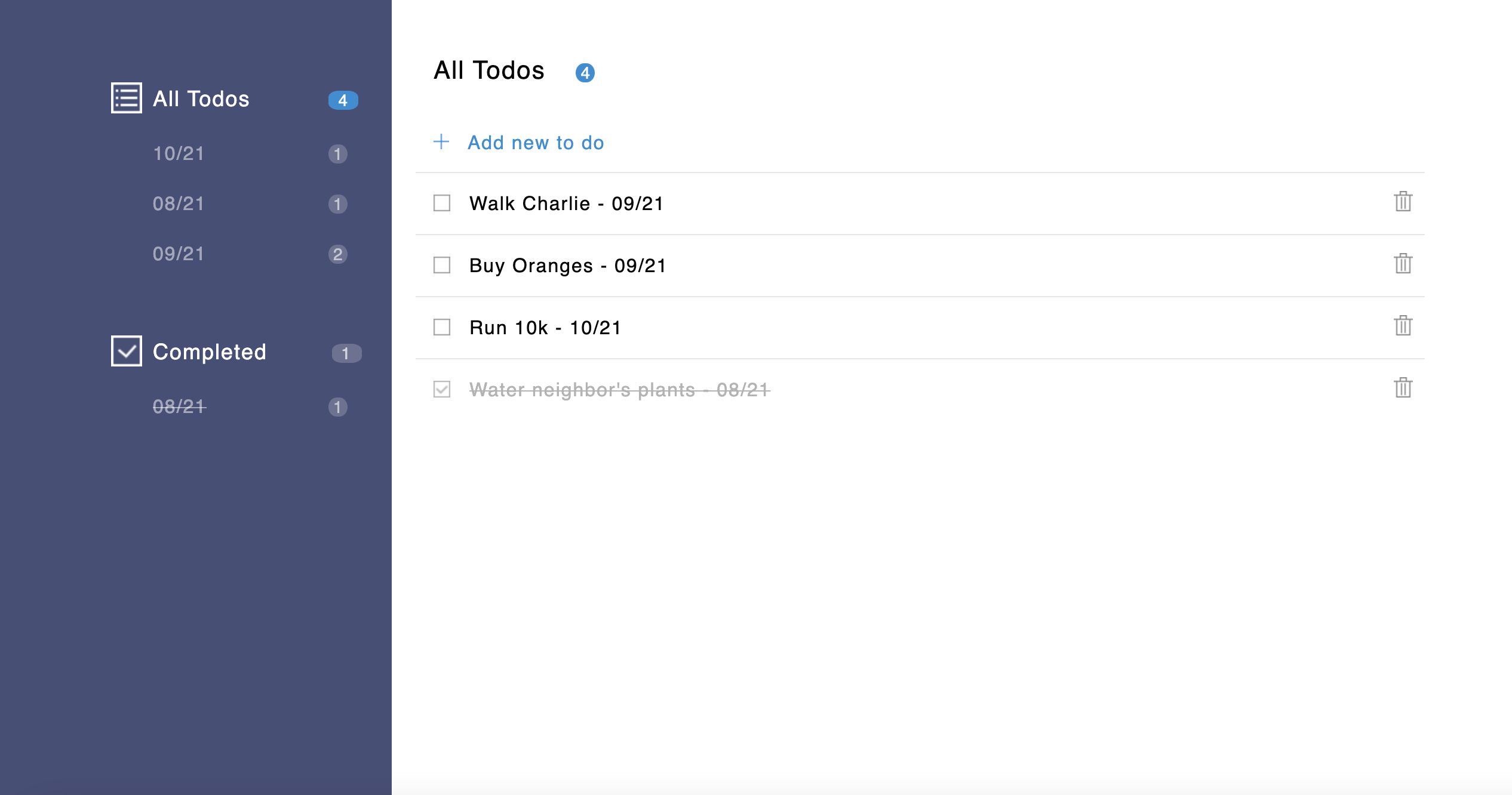Show the struck-through 08/21 completed group
This screenshot has width=1512, height=795.
[179, 406]
